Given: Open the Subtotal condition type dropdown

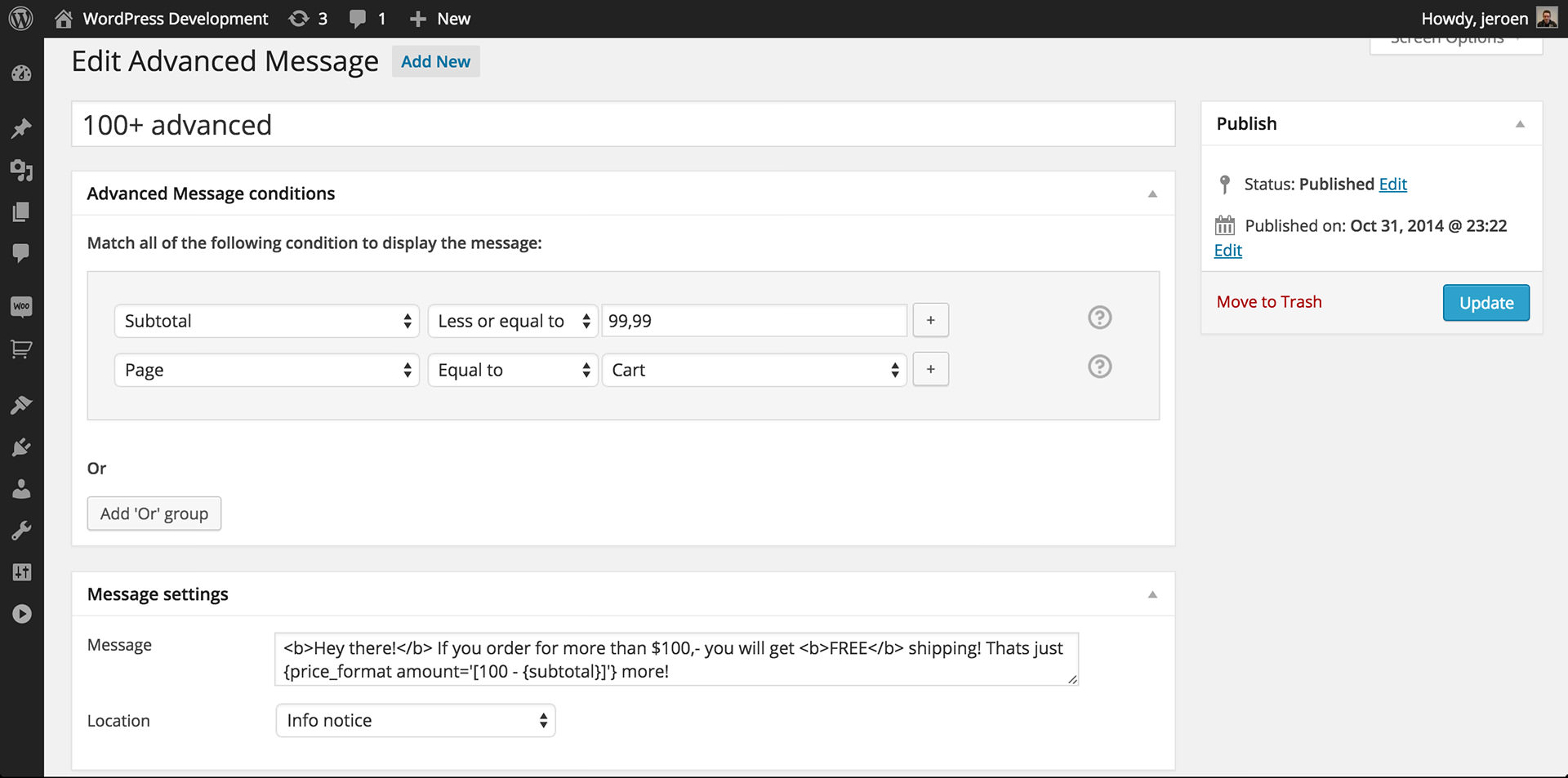Looking at the screenshot, I should point(266,321).
